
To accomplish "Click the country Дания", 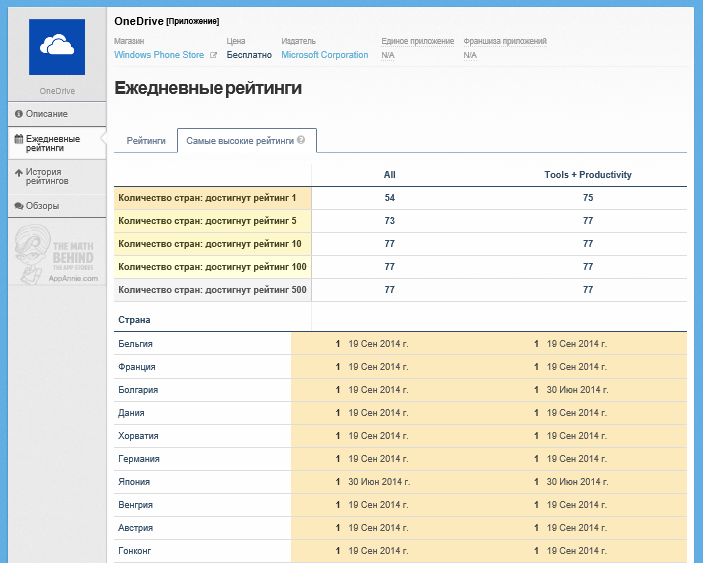I will point(131,413).
